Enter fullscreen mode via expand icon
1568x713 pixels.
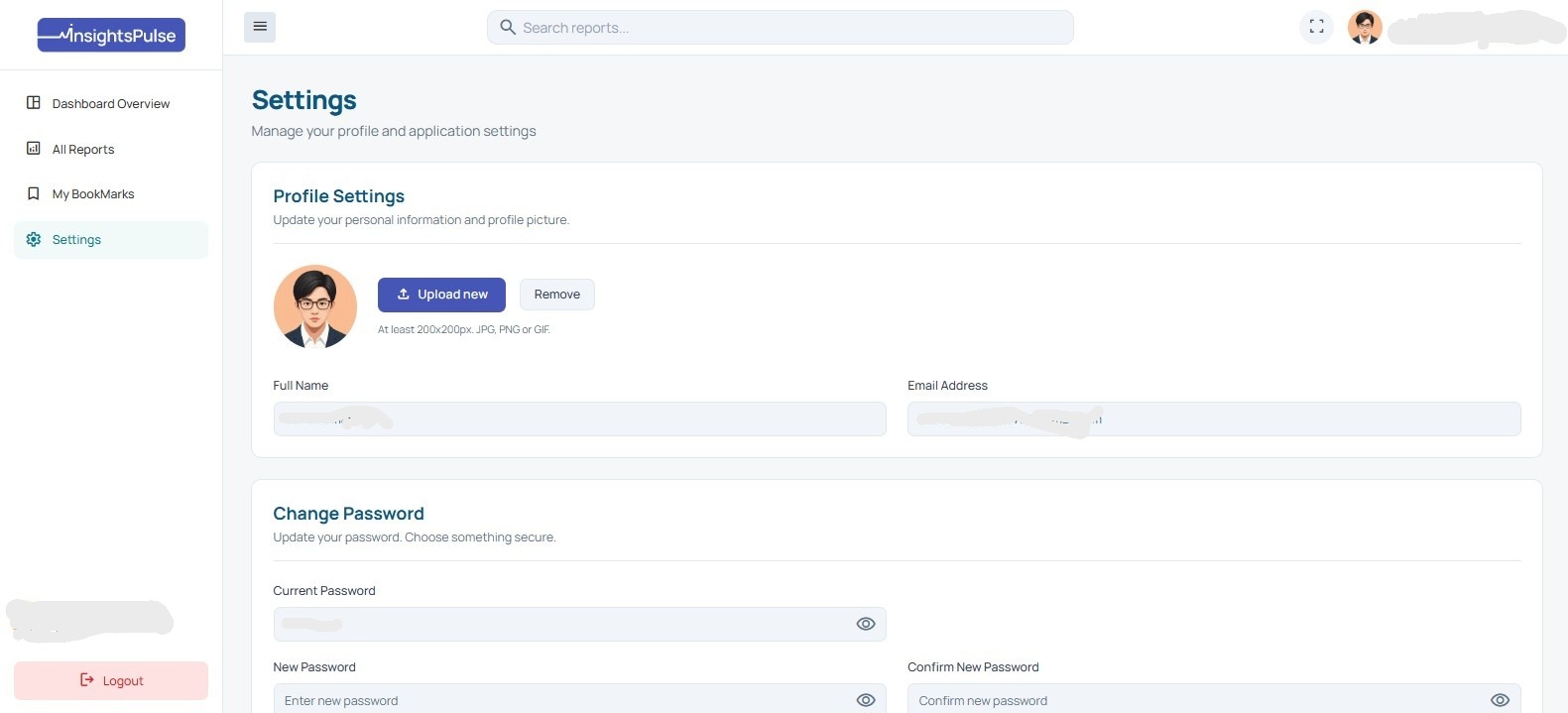click(1316, 27)
